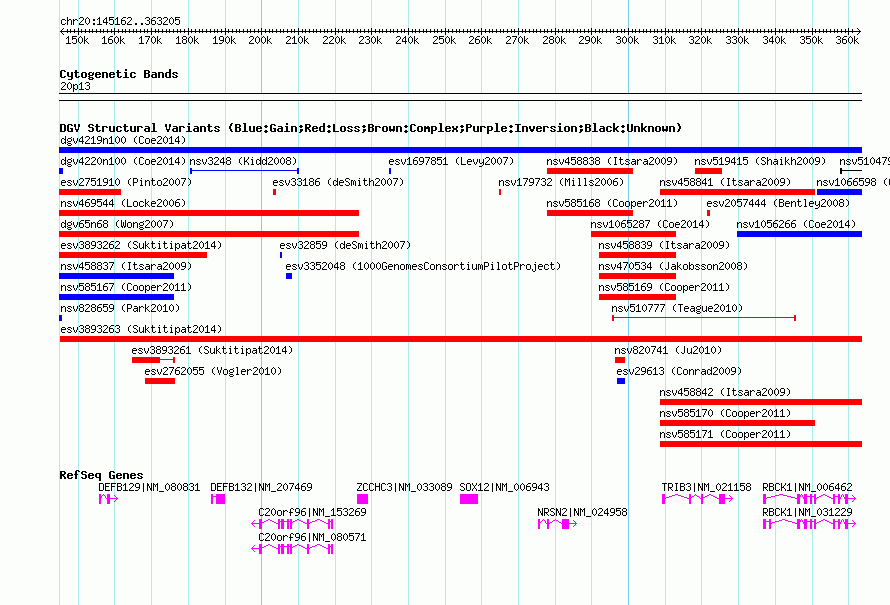
Task: Click the ZCCHC3 magenta exon block
Action: pos(362,499)
